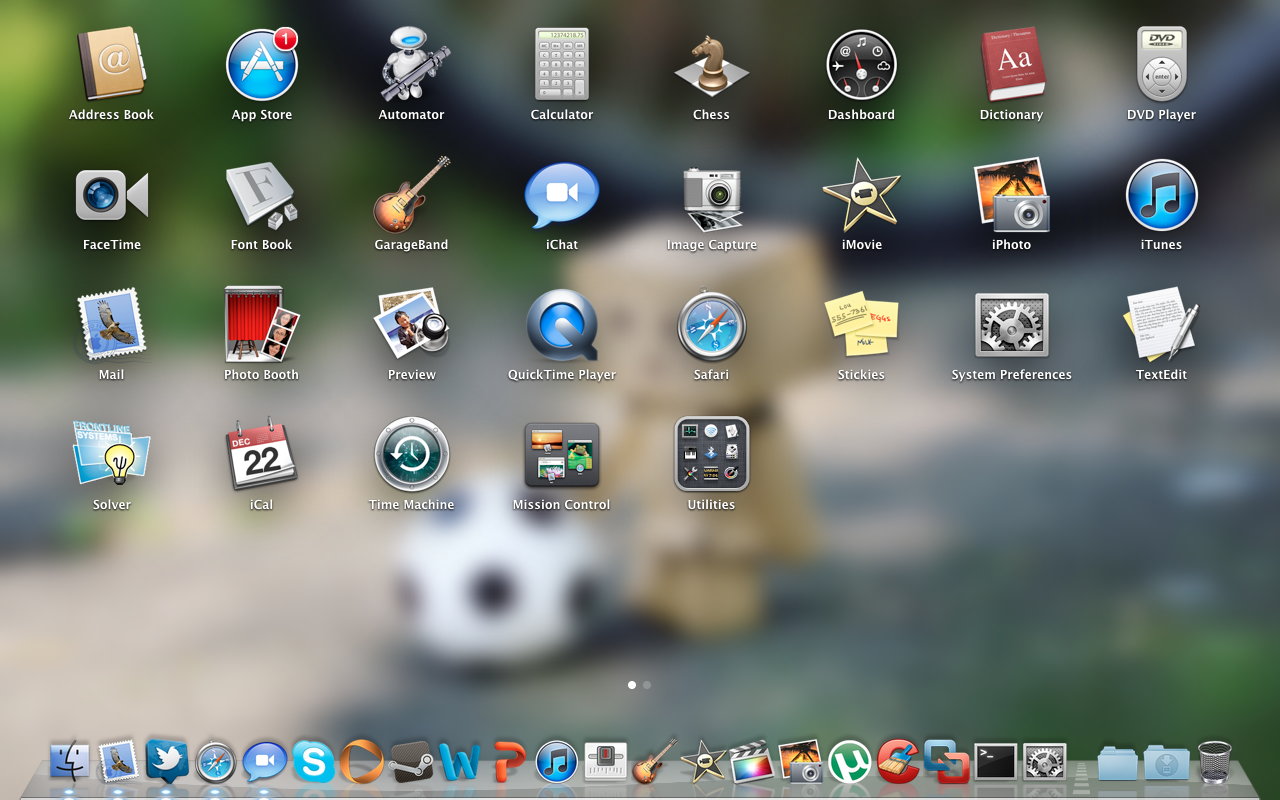This screenshot has height=800, width=1280.
Task: Open the Dashboard app icon
Action: (x=862, y=64)
